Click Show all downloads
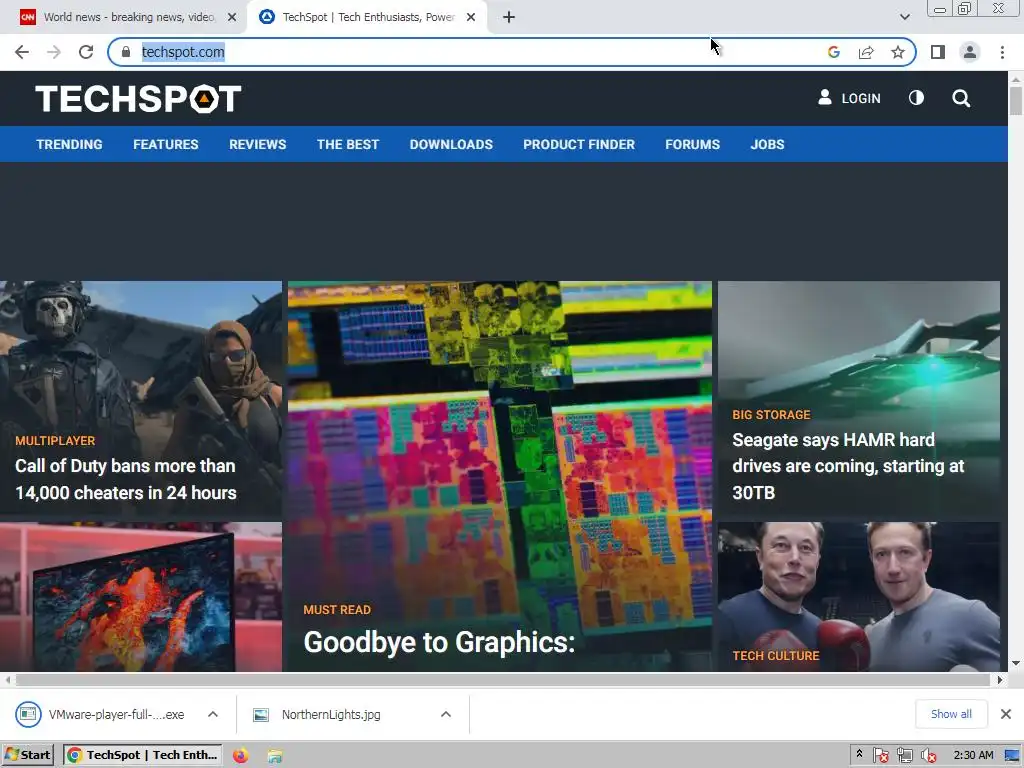Screen dimensions: 1024x768 point(951,714)
